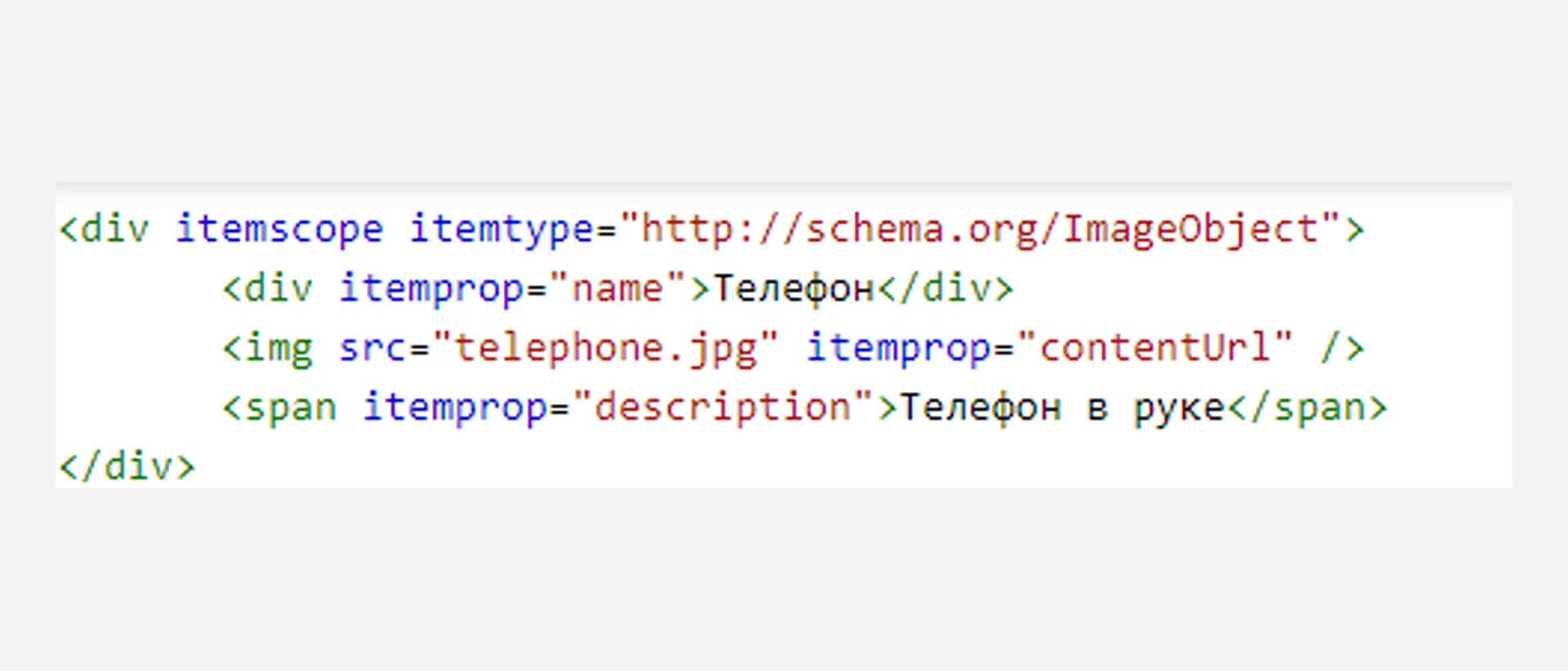Click the self-closing /> of img tag
Screen dimensions: 1568x671
tap(1342, 349)
